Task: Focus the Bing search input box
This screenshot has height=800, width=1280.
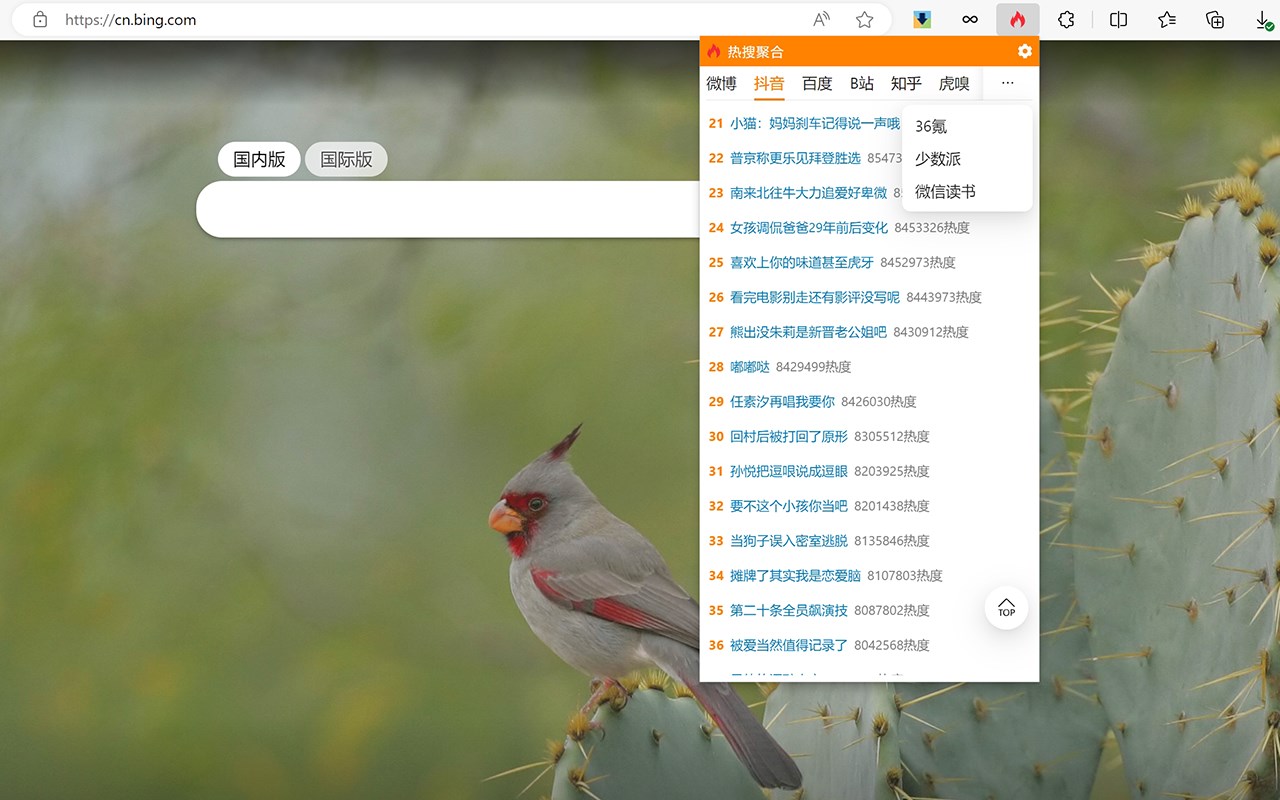Action: [x=448, y=209]
